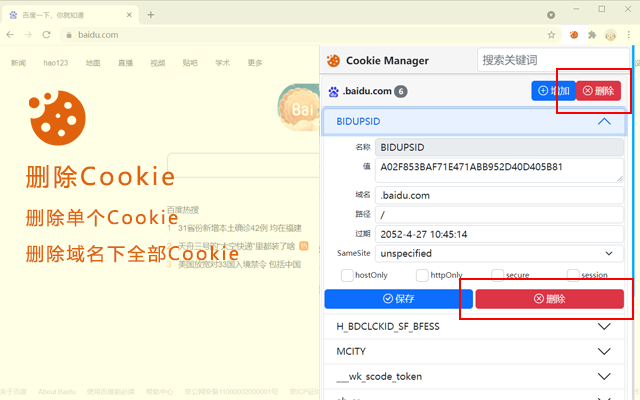640x400 pixels.
Task: Click the account dropdown circle in the title bar
Action: pyautogui.click(x=551, y=15)
